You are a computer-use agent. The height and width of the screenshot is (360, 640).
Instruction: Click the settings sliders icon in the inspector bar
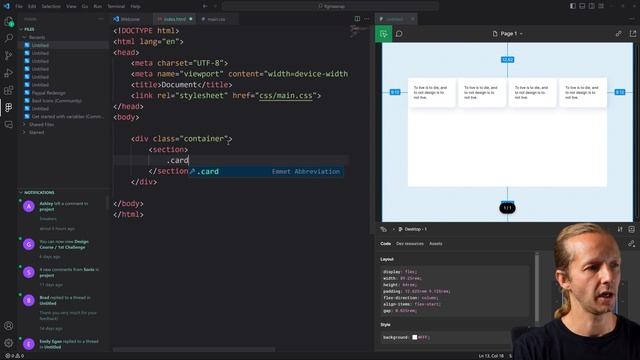pyautogui.click(x=620, y=229)
